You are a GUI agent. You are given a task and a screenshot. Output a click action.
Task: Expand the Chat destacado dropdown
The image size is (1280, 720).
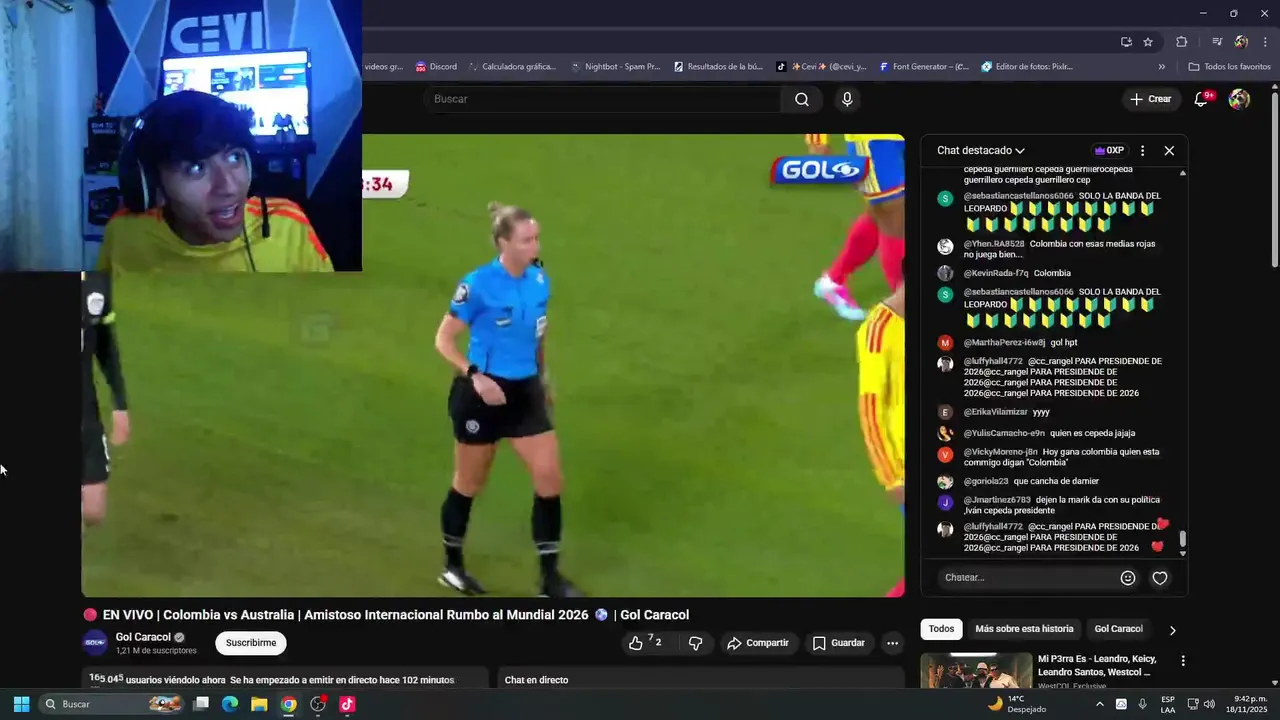click(x=980, y=150)
